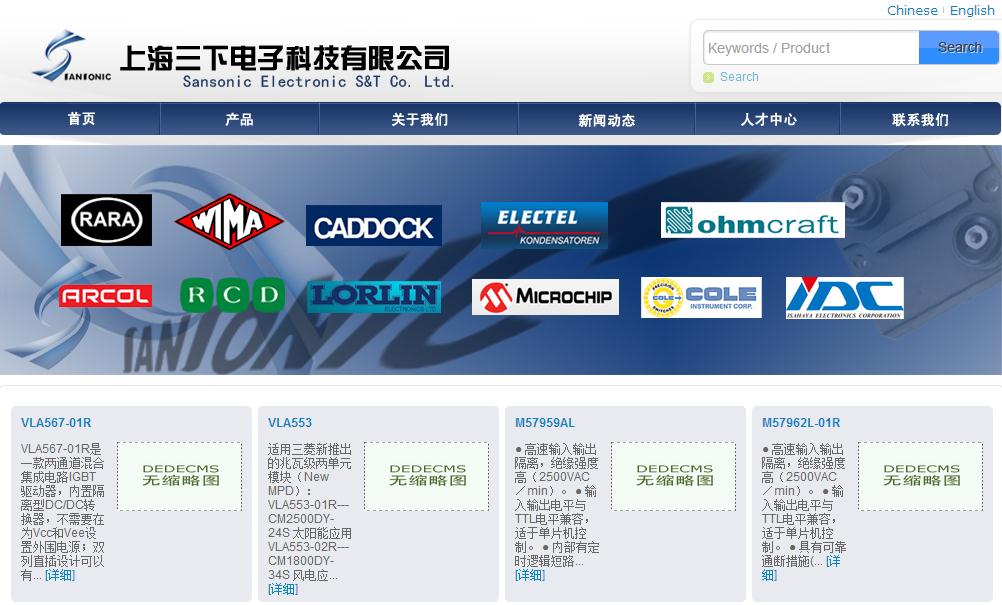Image resolution: width=1002 pixels, height=605 pixels.
Task: Click the Search button
Action: (x=958, y=47)
